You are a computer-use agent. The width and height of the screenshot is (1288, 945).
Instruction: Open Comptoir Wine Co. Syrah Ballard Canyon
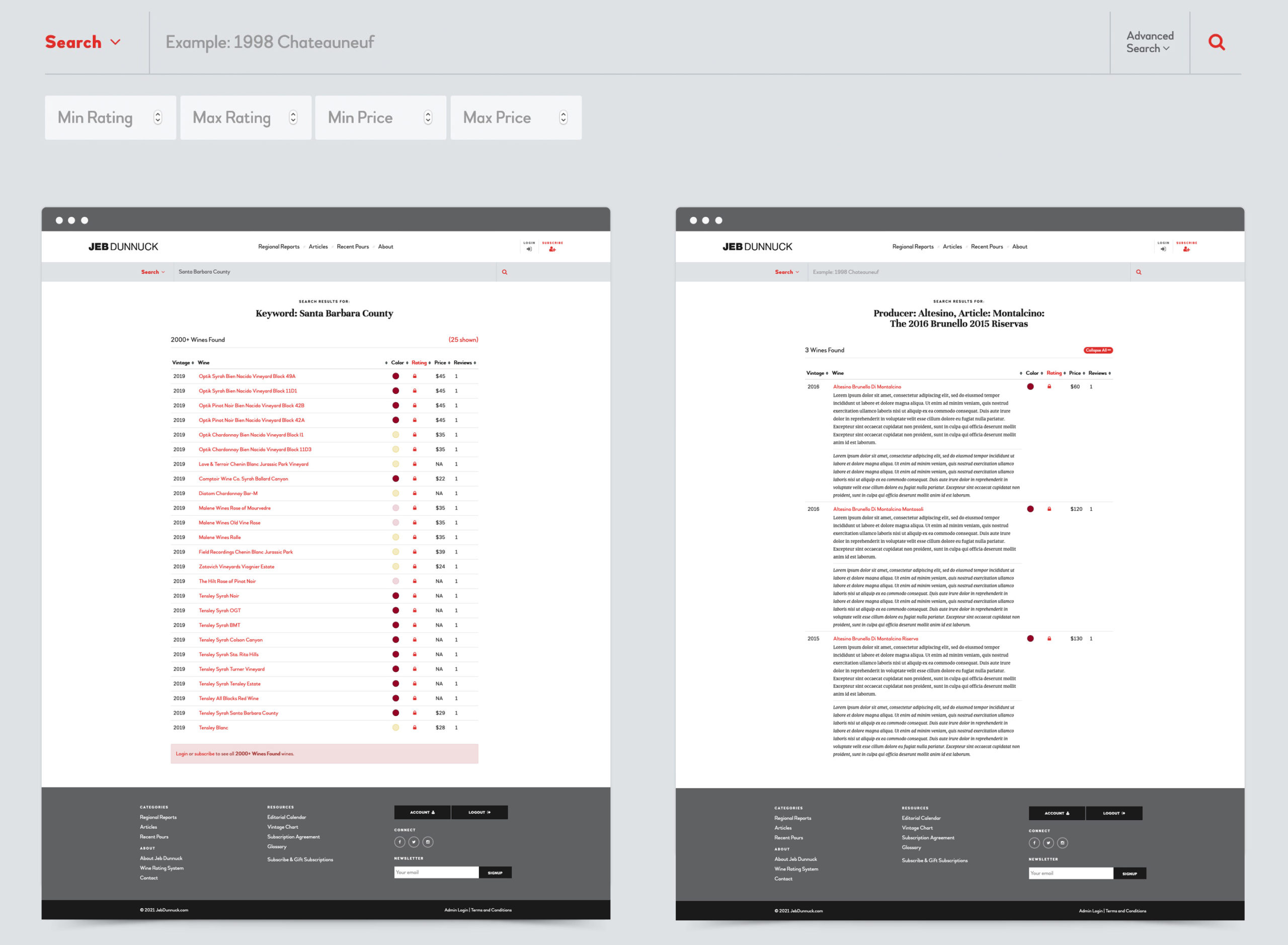pos(243,479)
